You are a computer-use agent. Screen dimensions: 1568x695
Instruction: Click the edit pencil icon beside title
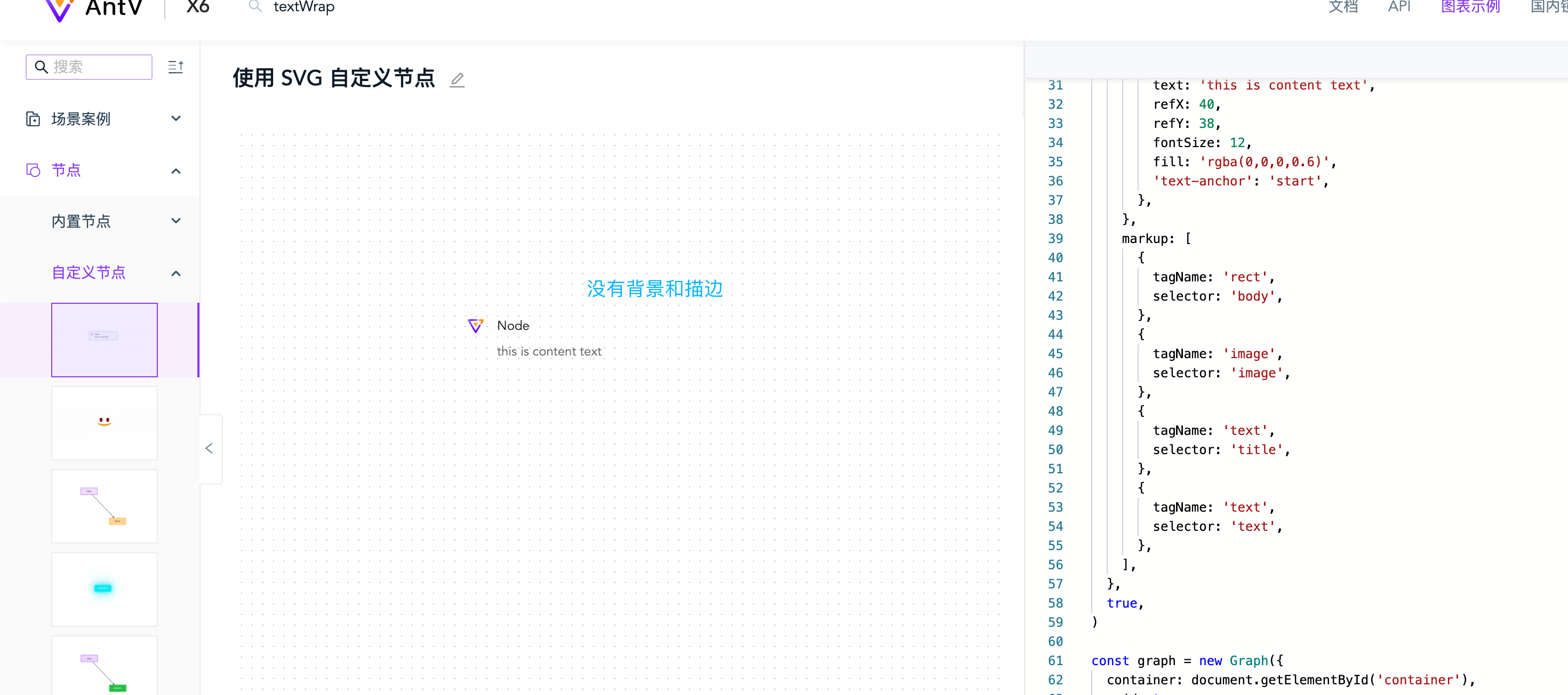point(457,79)
